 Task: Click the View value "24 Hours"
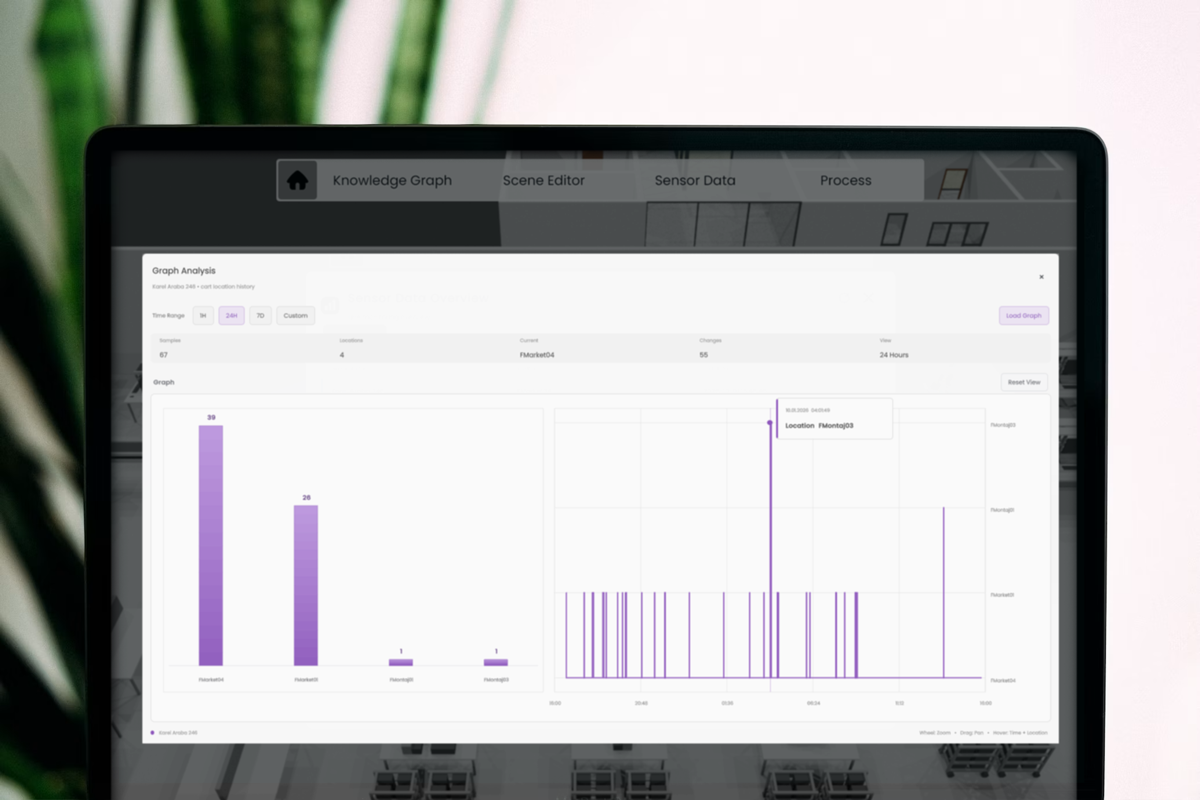(x=894, y=355)
